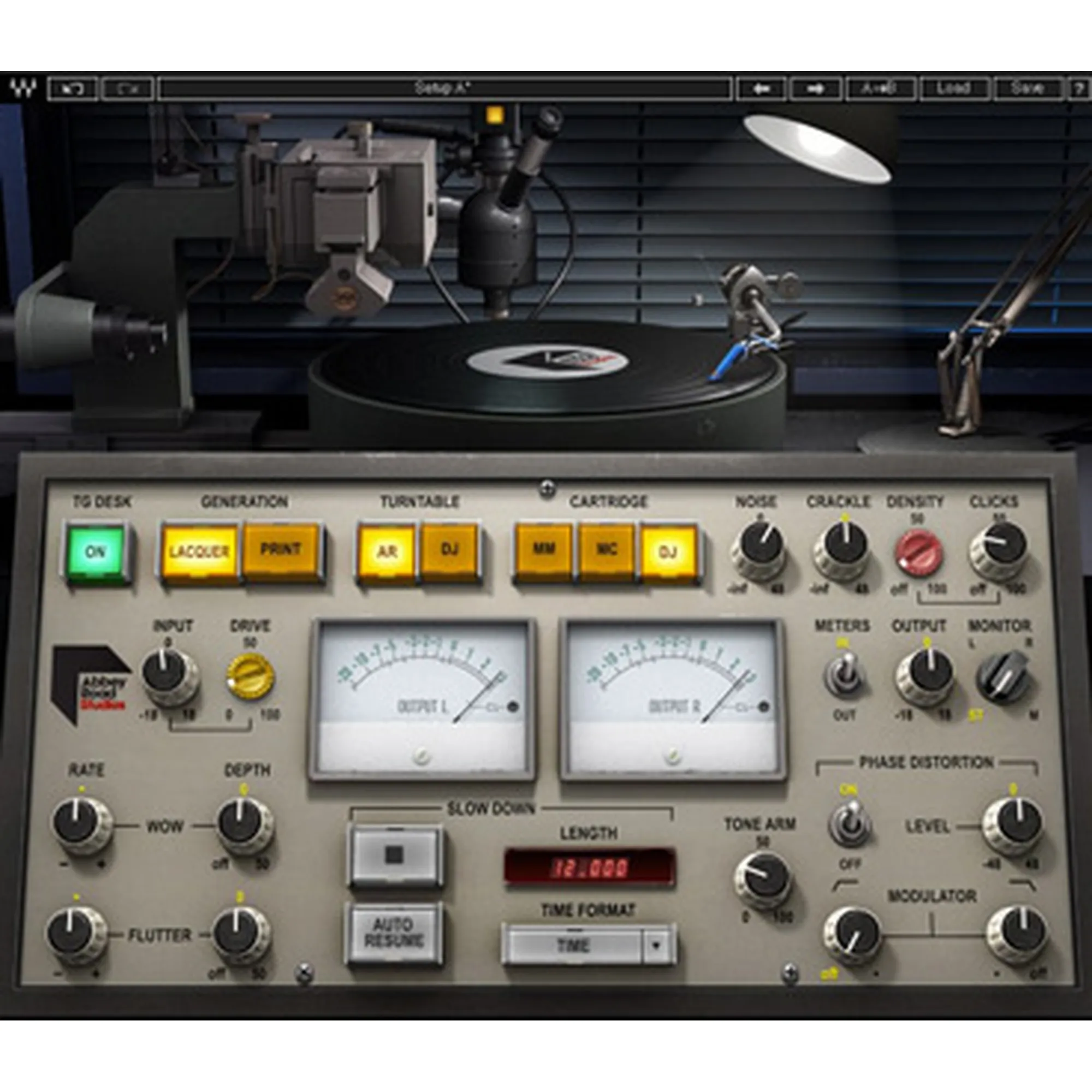Open the Setup A preset name field
This screenshot has width=1092, height=1092.
(445, 89)
